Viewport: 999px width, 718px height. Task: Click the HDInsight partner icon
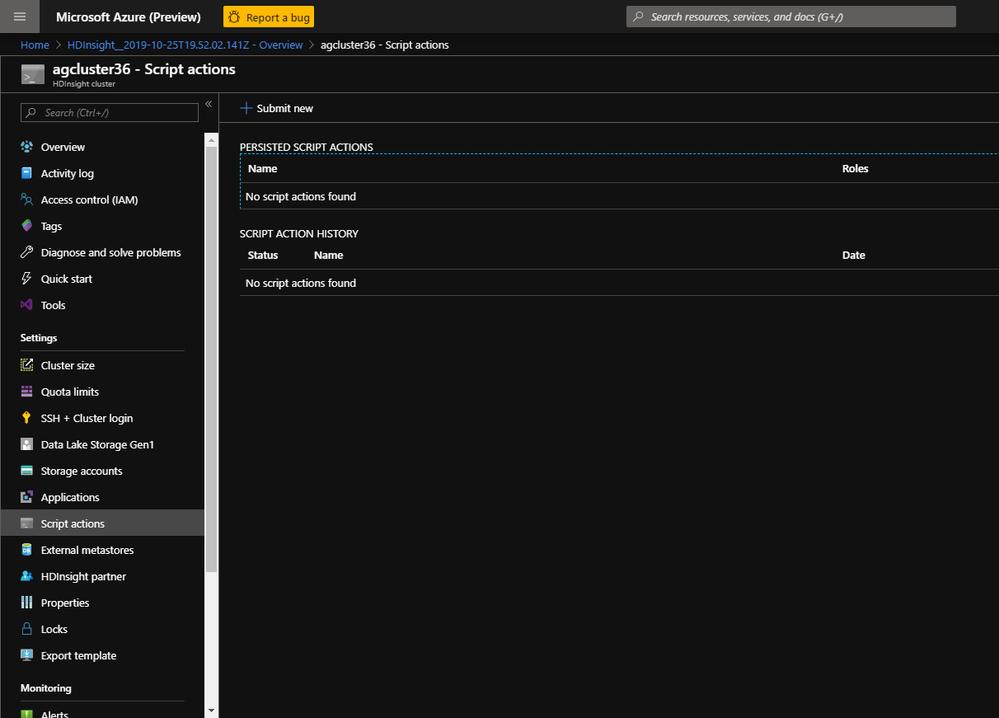[x=27, y=576]
